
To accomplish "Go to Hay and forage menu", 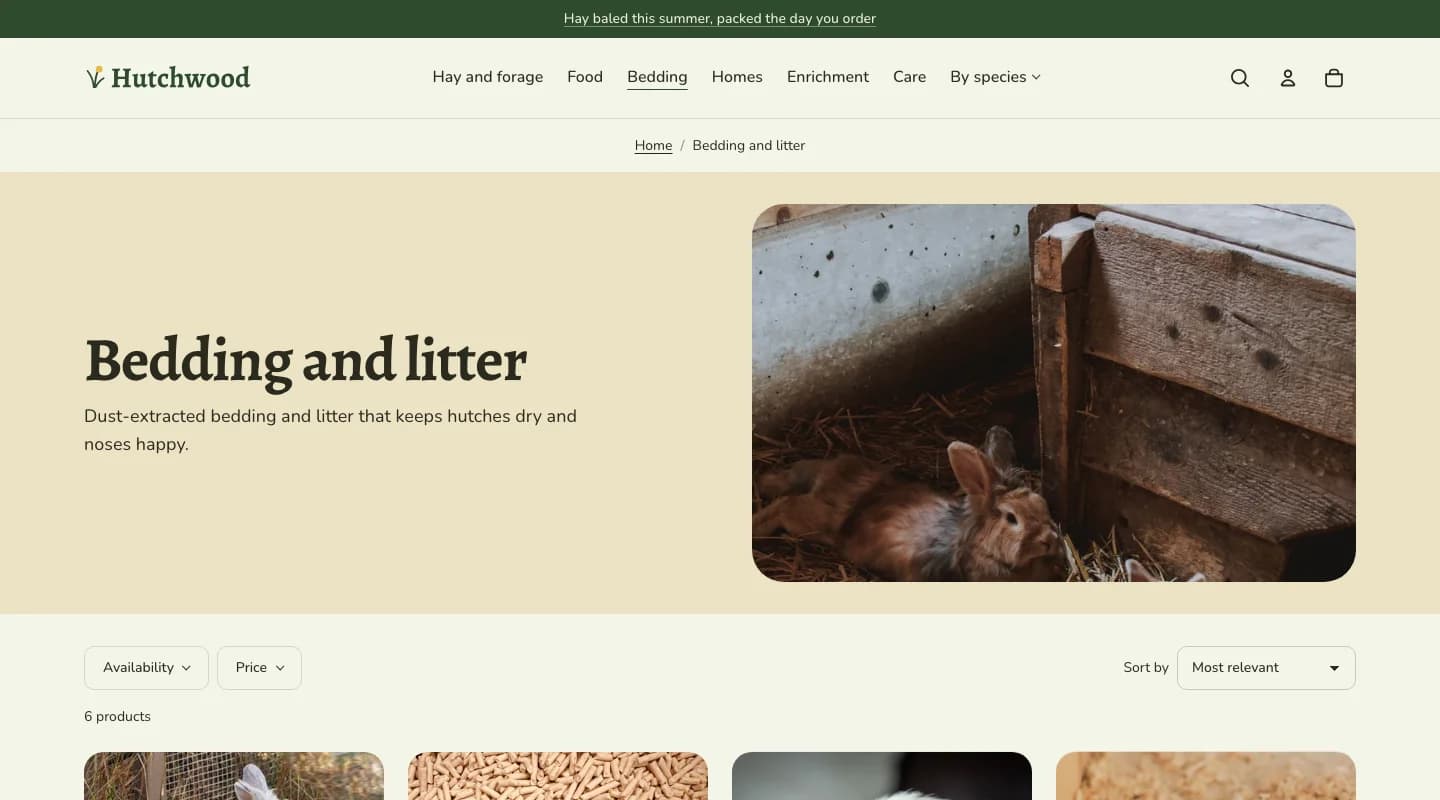I will 488,77.
